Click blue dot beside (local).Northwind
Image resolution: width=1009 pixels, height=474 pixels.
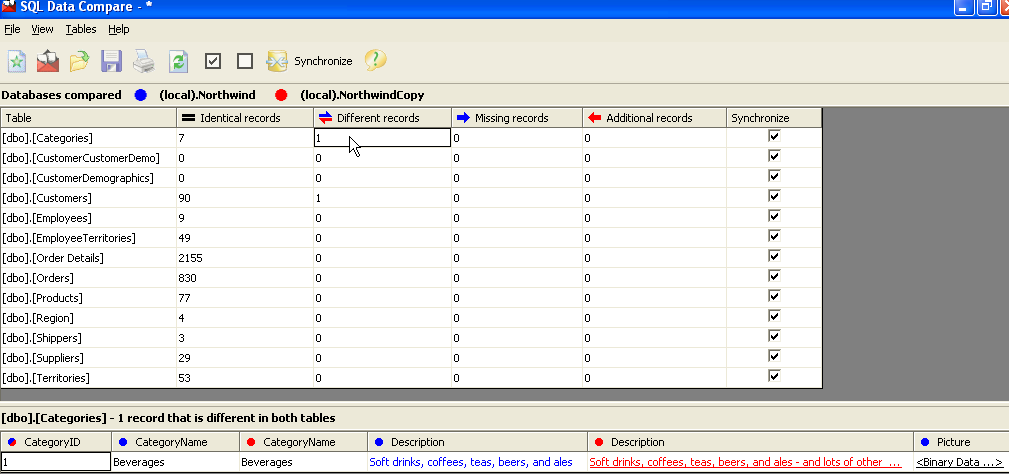(x=141, y=95)
